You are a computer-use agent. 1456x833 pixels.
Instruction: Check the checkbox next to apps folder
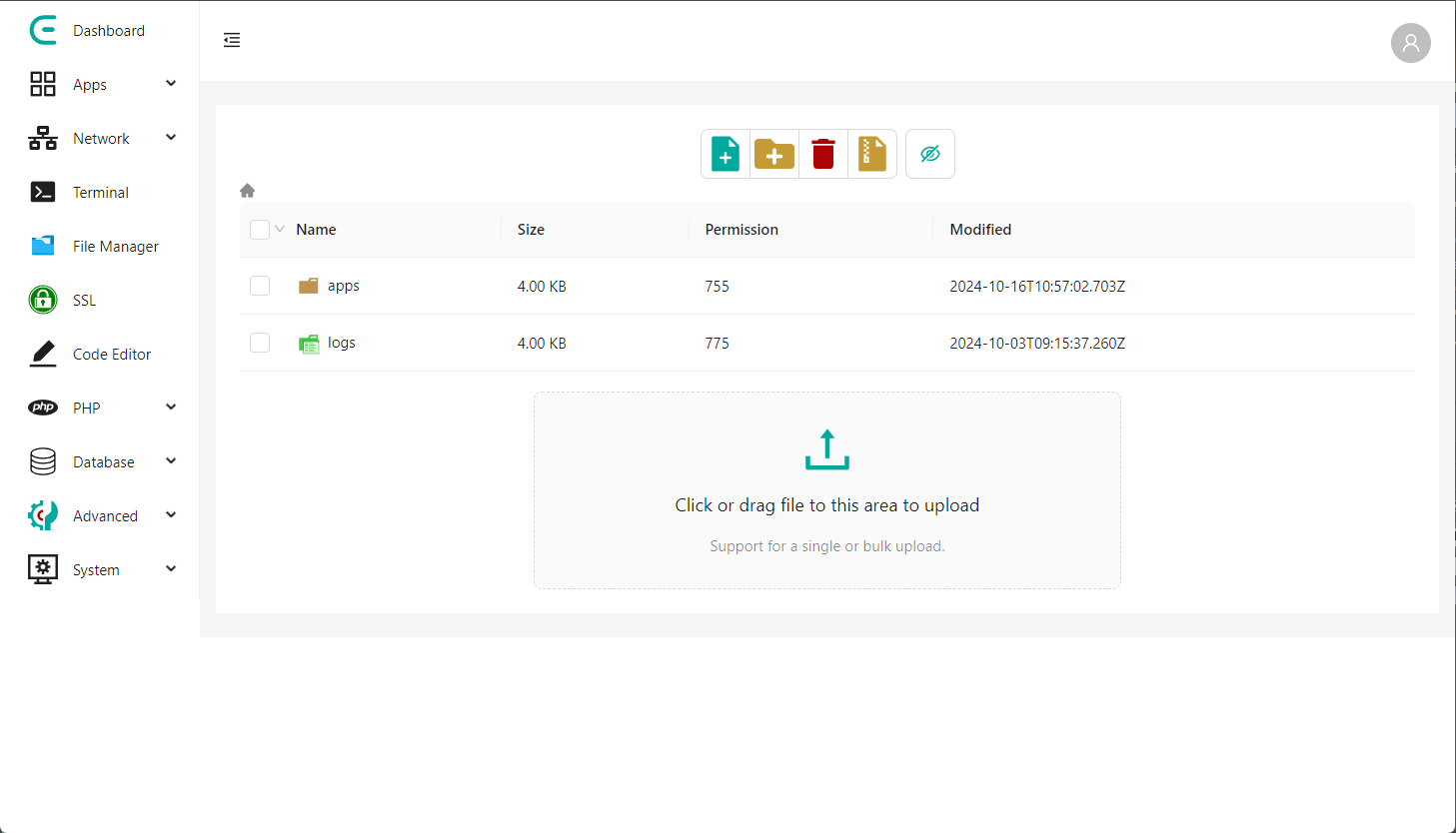(259, 285)
